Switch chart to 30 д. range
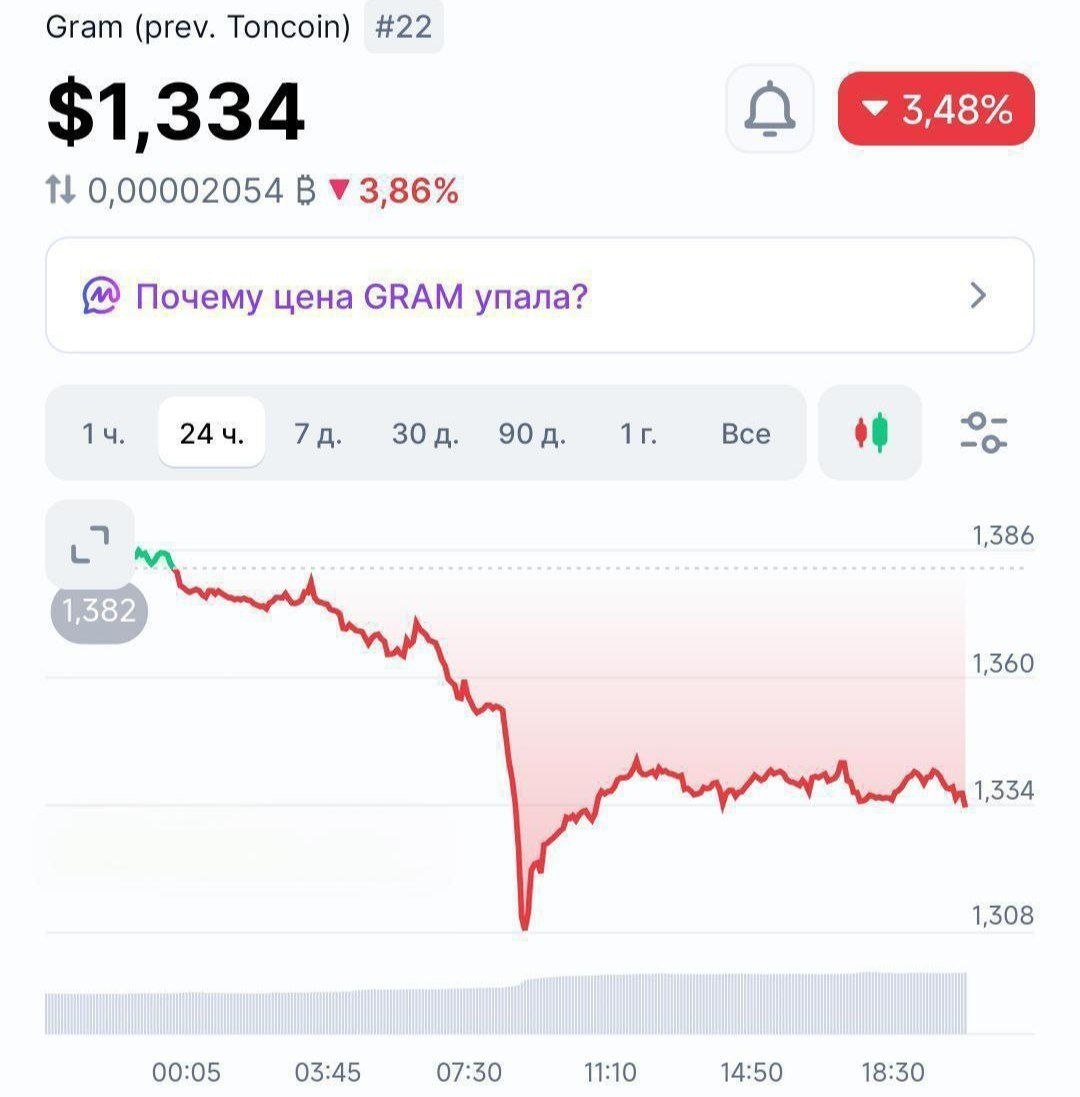 (x=425, y=433)
